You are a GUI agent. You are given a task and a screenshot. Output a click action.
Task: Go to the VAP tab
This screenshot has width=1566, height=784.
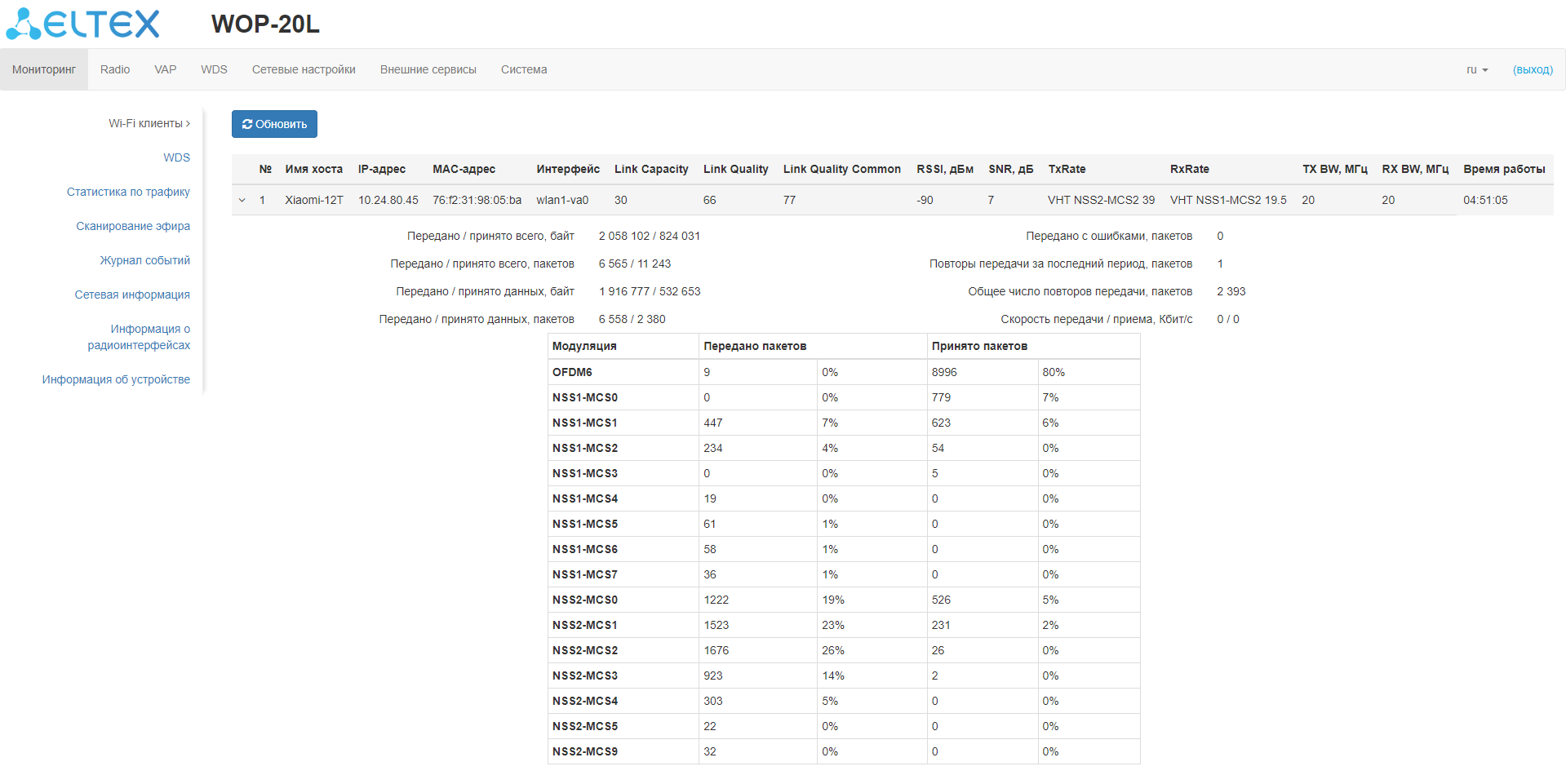coord(166,70)
